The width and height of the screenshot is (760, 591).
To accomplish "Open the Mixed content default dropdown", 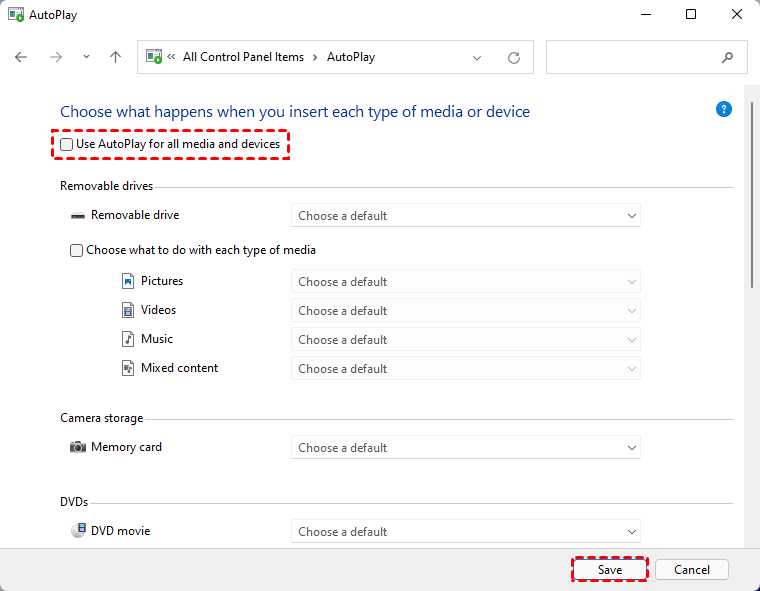I will [465, 368].
